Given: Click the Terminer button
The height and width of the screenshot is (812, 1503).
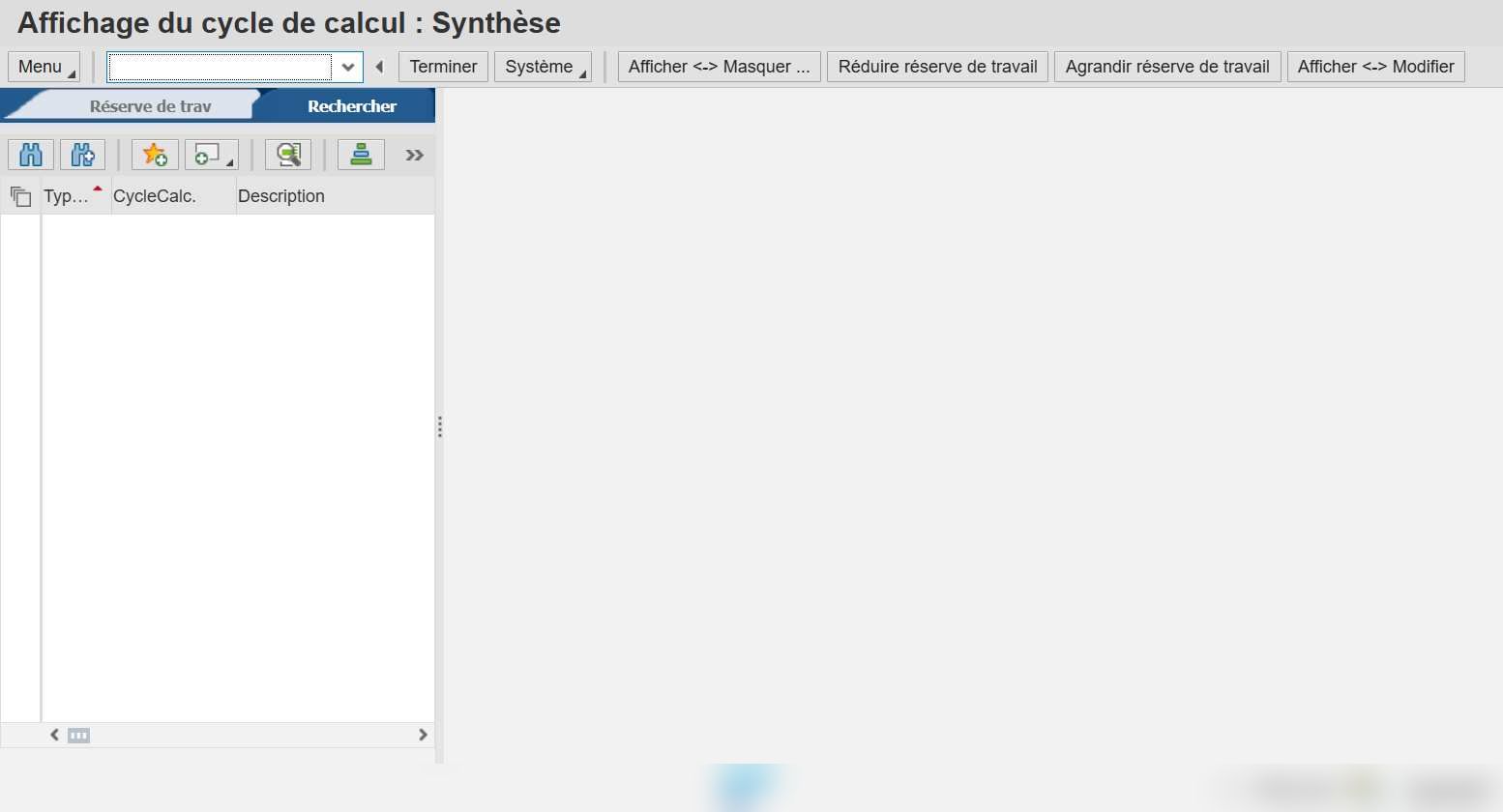Looking at the screenshot, I should click(x=443, y=67).
